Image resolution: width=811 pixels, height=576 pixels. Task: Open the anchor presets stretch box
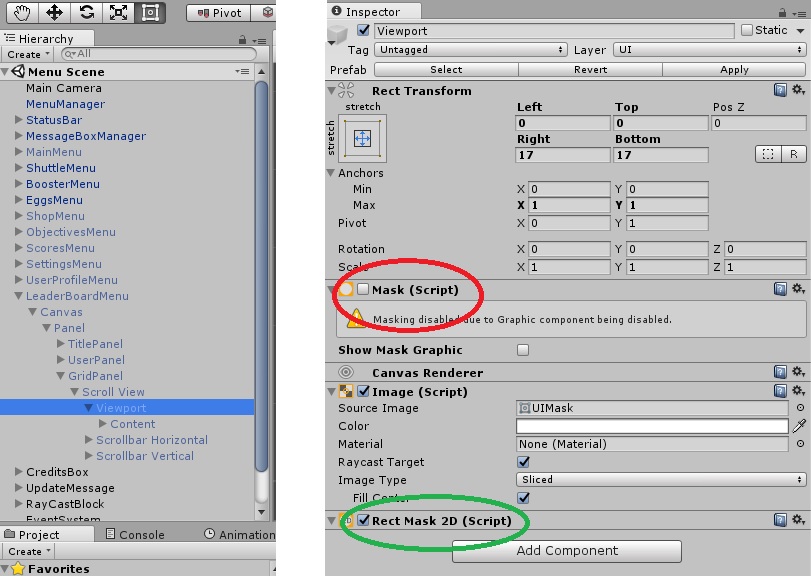[x=362, y=138]
